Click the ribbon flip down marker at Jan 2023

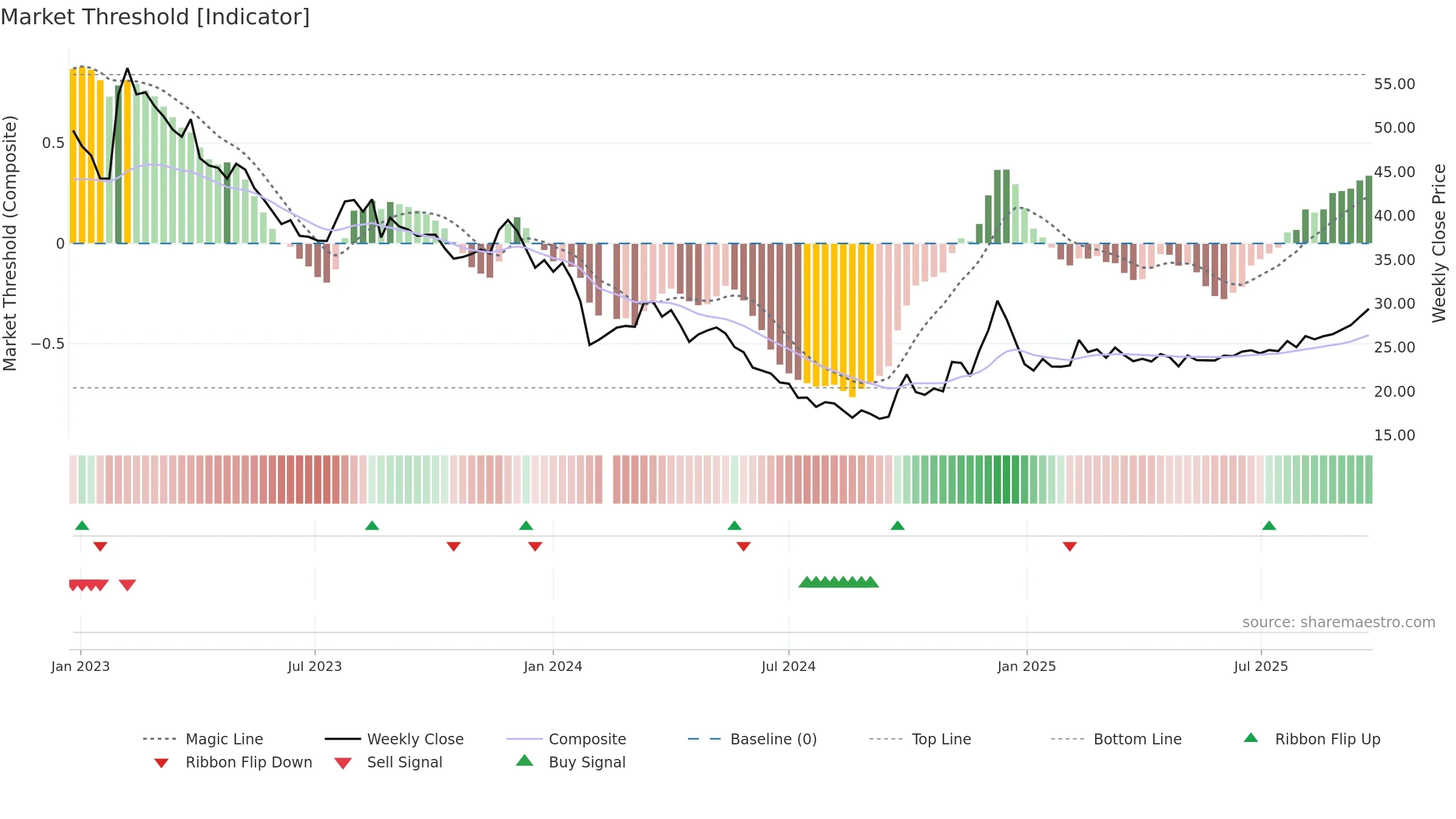[x=100, y=547]
